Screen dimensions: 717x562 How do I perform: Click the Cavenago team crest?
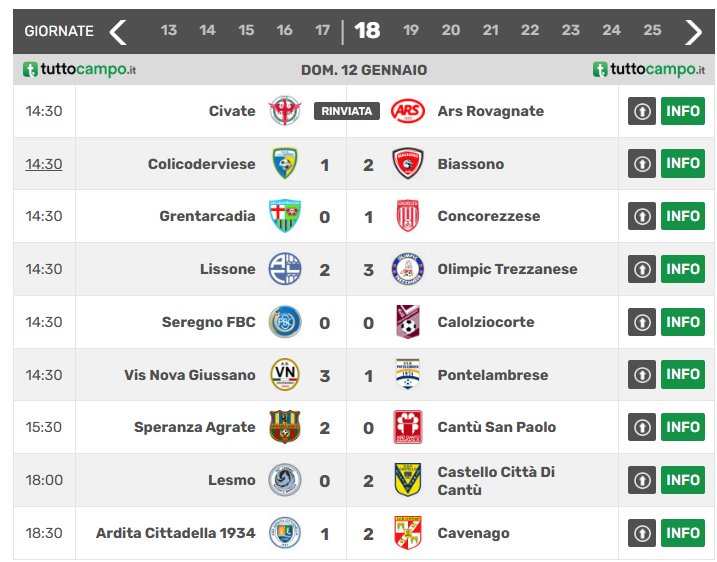tap(408, 533)
